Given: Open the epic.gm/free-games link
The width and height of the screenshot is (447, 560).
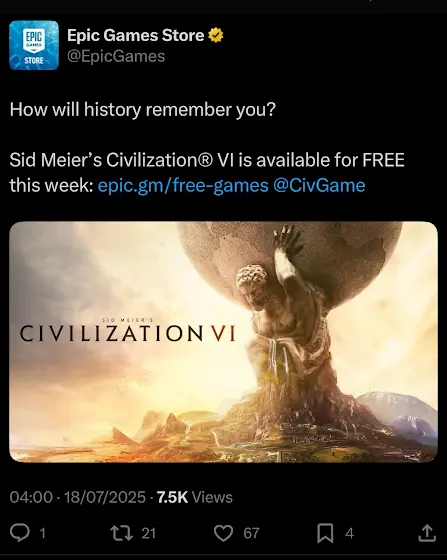Looking at the screenshot, I should 183,186.
